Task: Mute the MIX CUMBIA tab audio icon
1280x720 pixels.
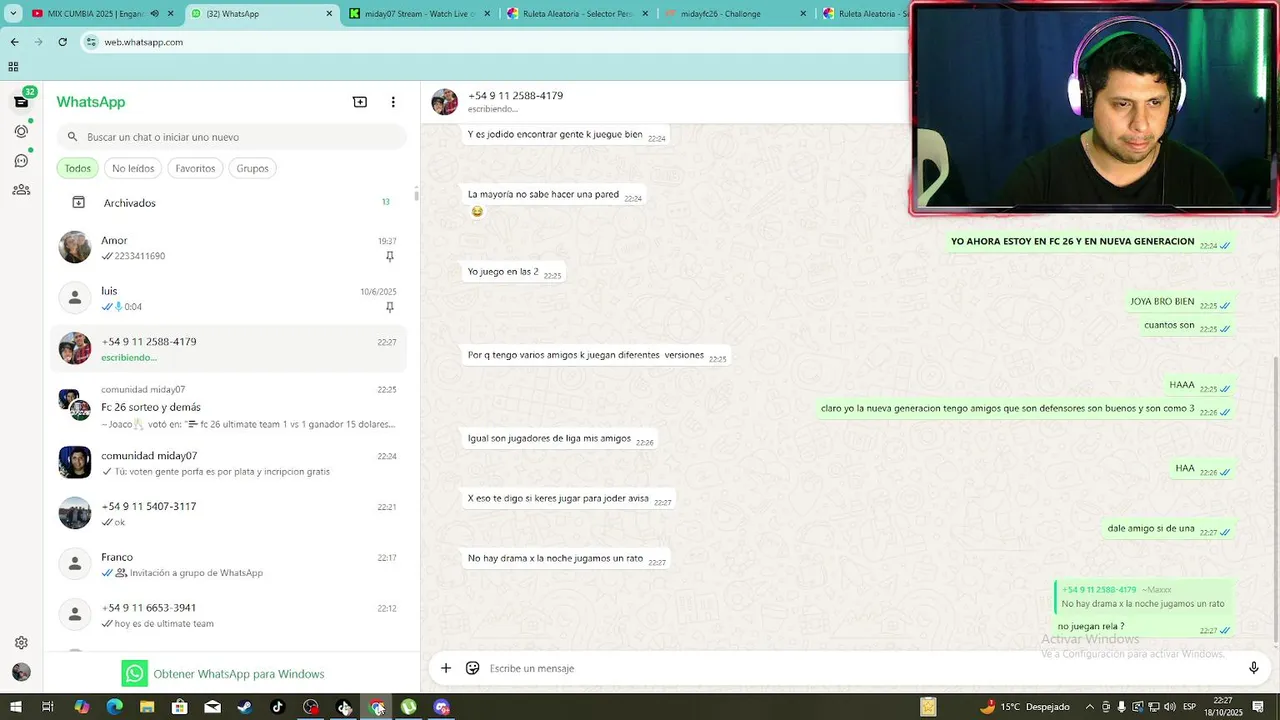Action: coord(154,14)
